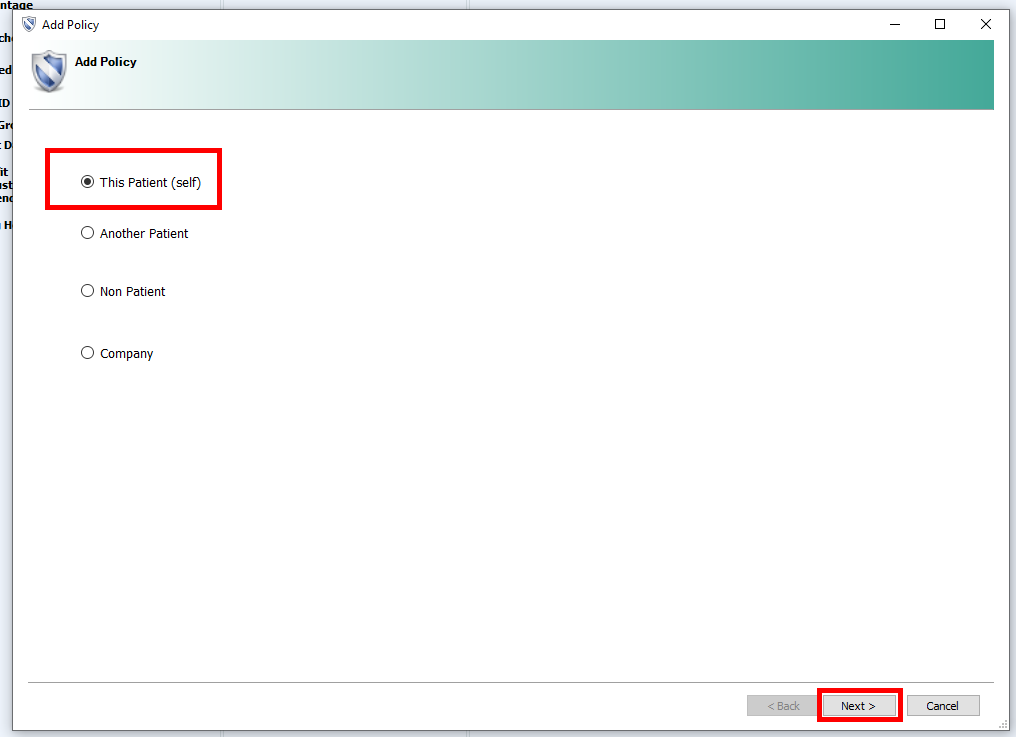The height and width of the screenshot is (737, 1016).
Task: Cancel the Add Policy wizard
Action: pyautogui.click(x=942, y=706)
